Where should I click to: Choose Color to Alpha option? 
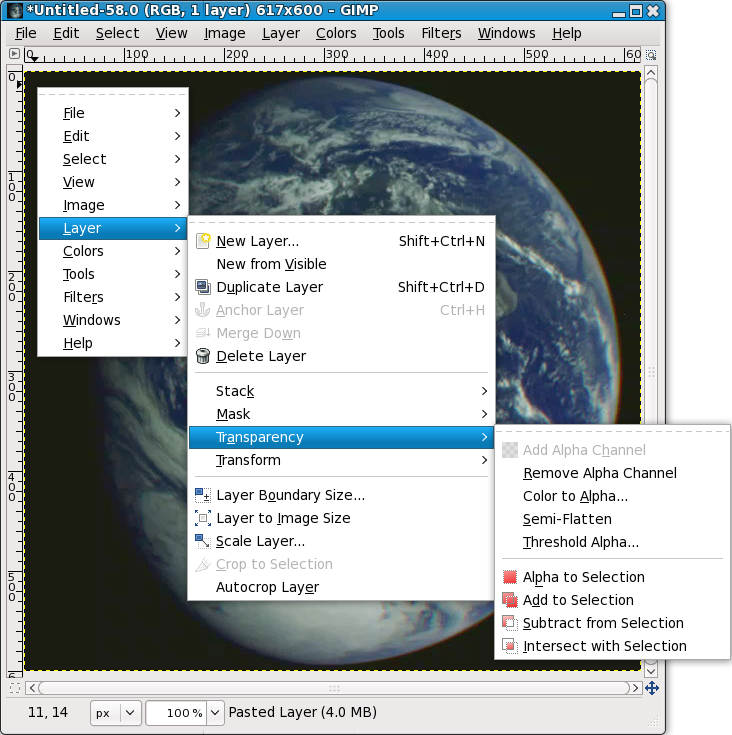pos(575,496)
